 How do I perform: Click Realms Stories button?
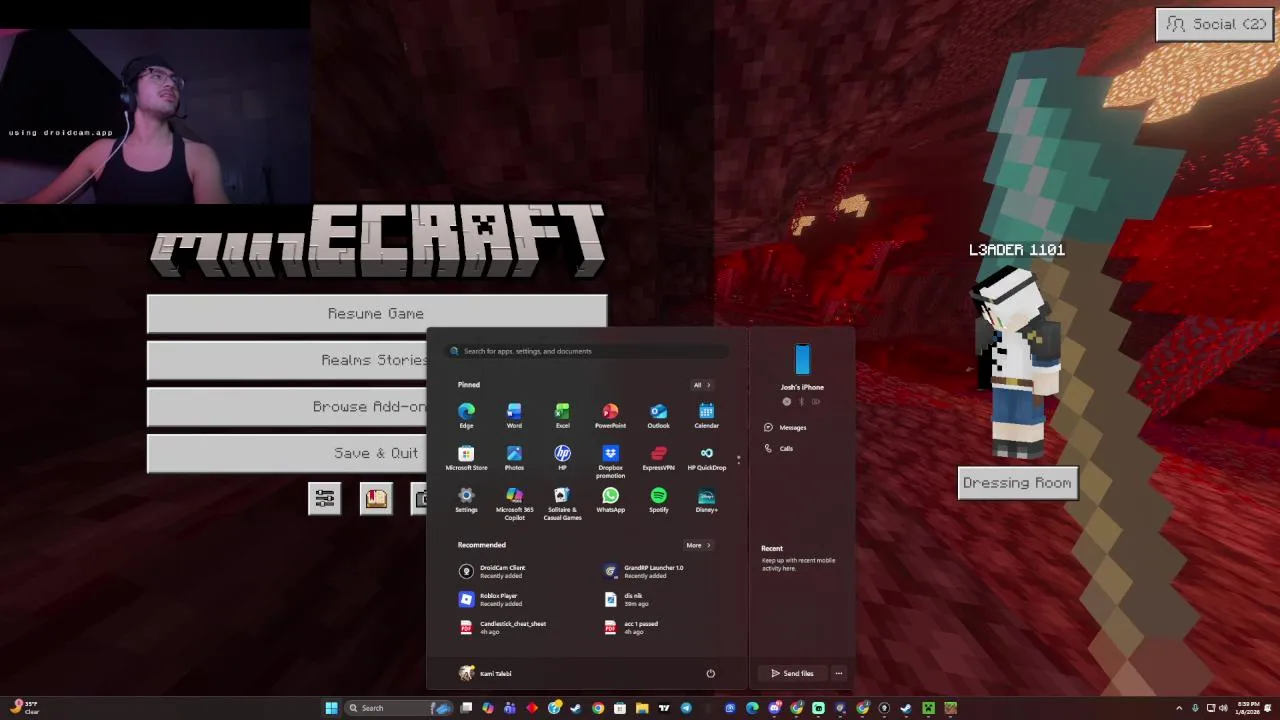tap(287, 360)
